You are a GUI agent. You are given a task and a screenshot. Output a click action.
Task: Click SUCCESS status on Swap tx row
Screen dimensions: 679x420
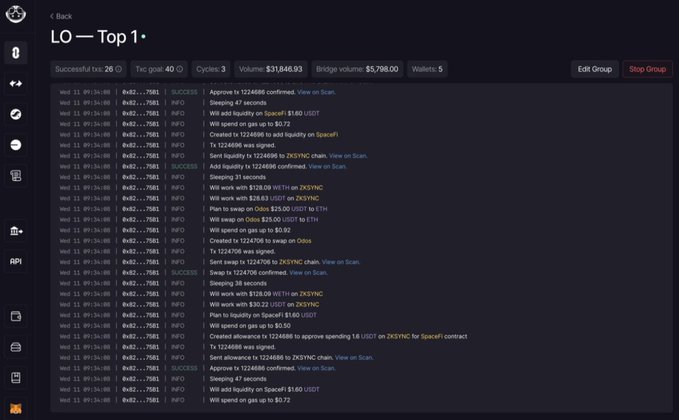(x=184, y=273)
